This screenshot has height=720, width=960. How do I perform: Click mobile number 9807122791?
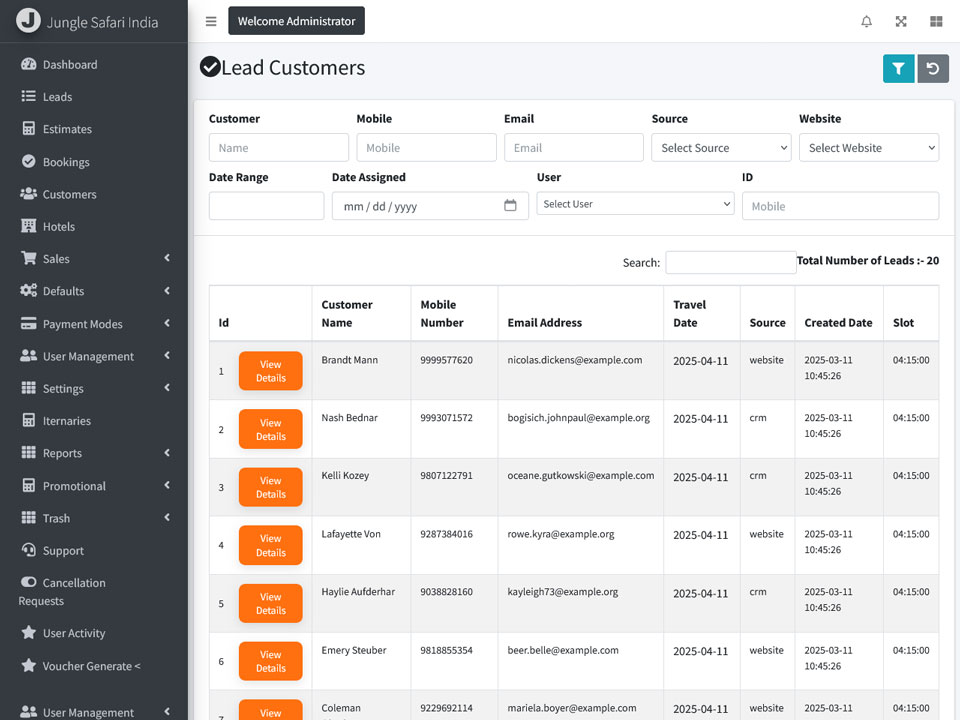click(446, 476)
